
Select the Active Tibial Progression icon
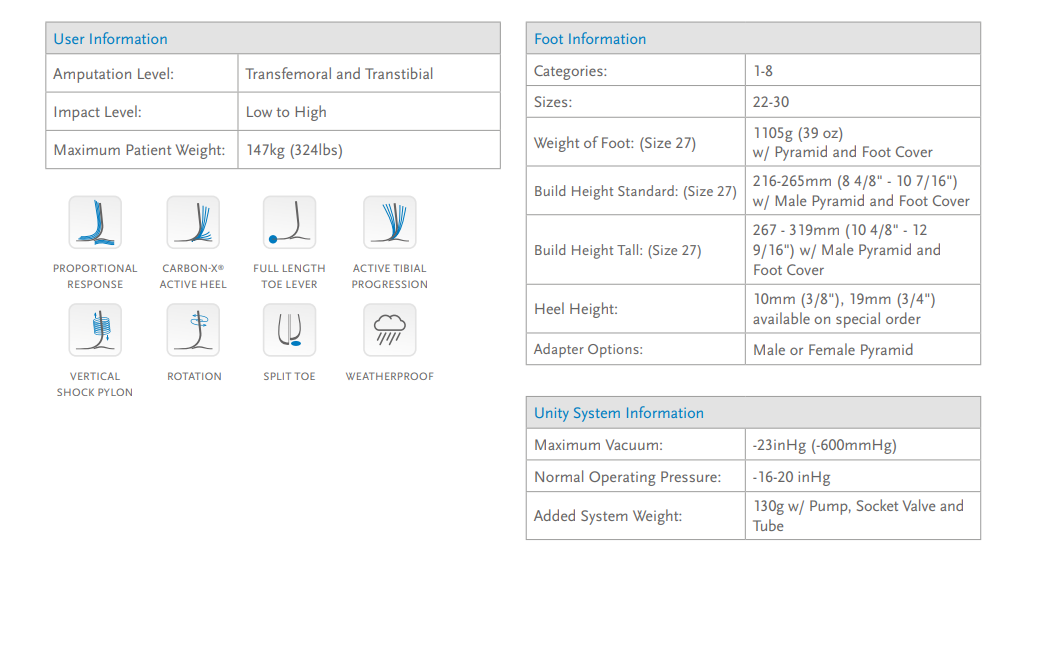389,223
